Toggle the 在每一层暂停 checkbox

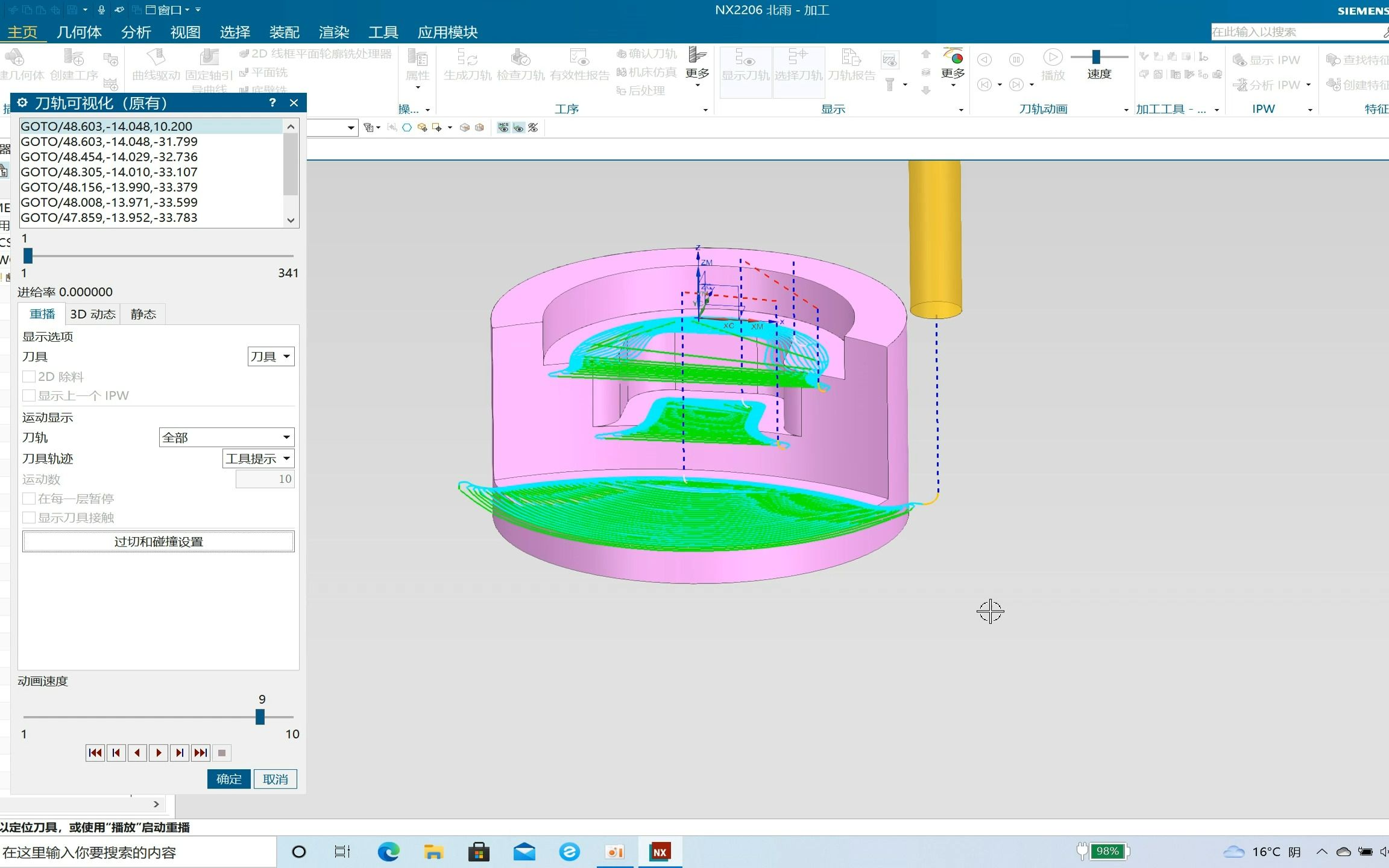coord(28,498)
